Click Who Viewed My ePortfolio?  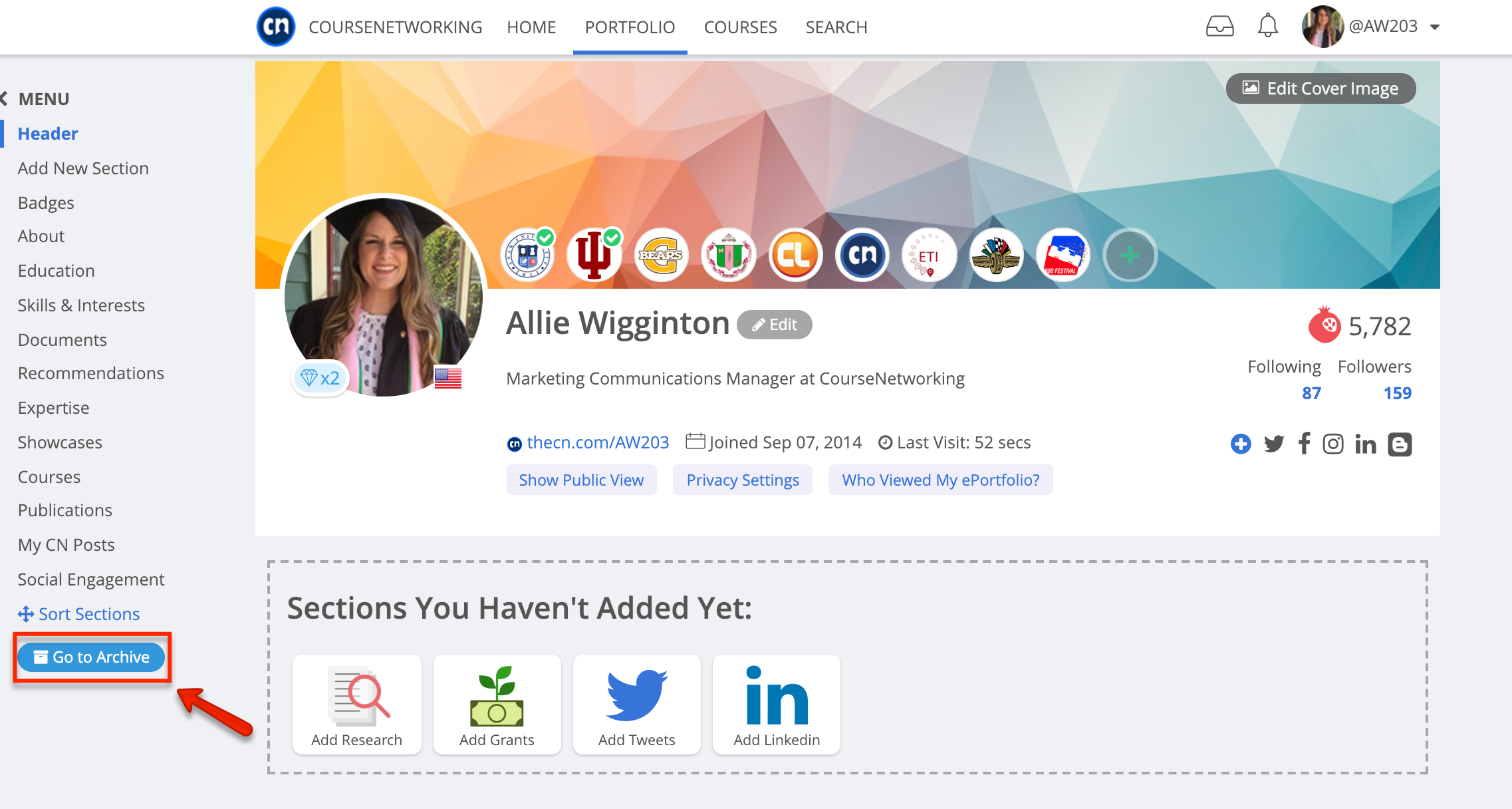[941, 480]
